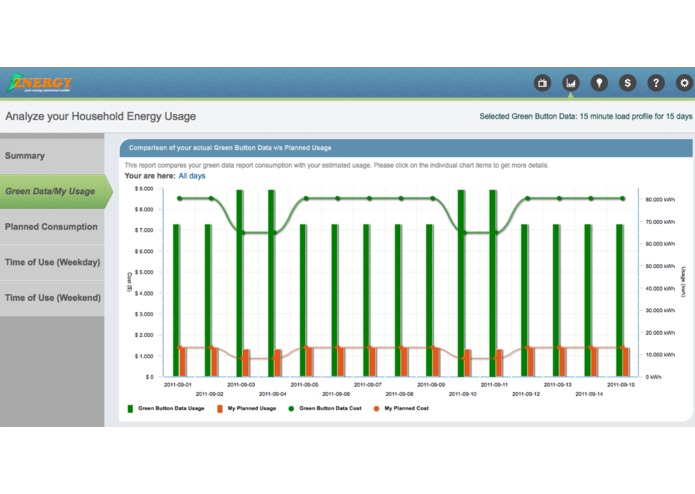The image size is (695, 494).
Task: Click the All days breadcrumb link
Action: (x=192, y=176)
